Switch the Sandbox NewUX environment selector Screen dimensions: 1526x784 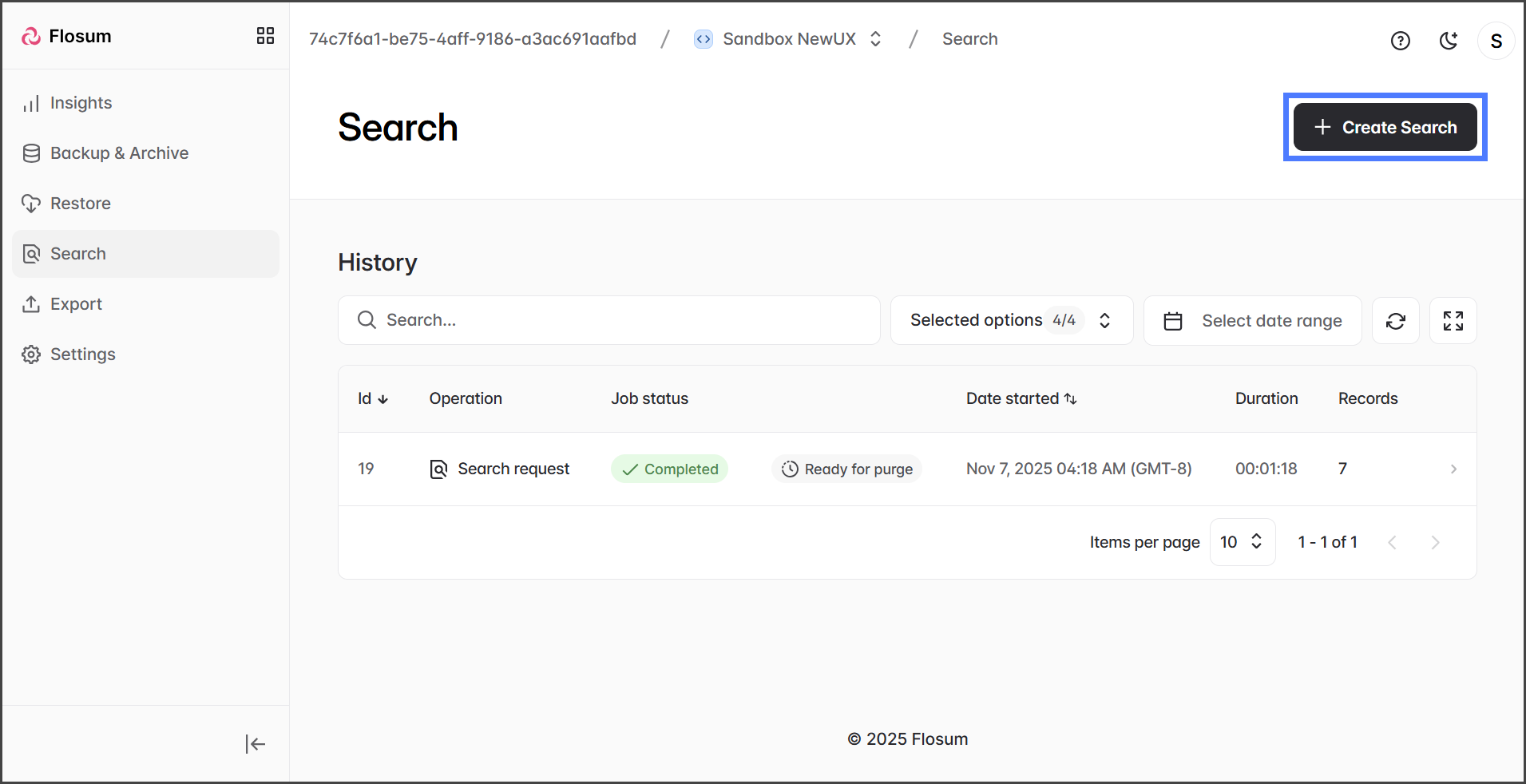point(788,39)
